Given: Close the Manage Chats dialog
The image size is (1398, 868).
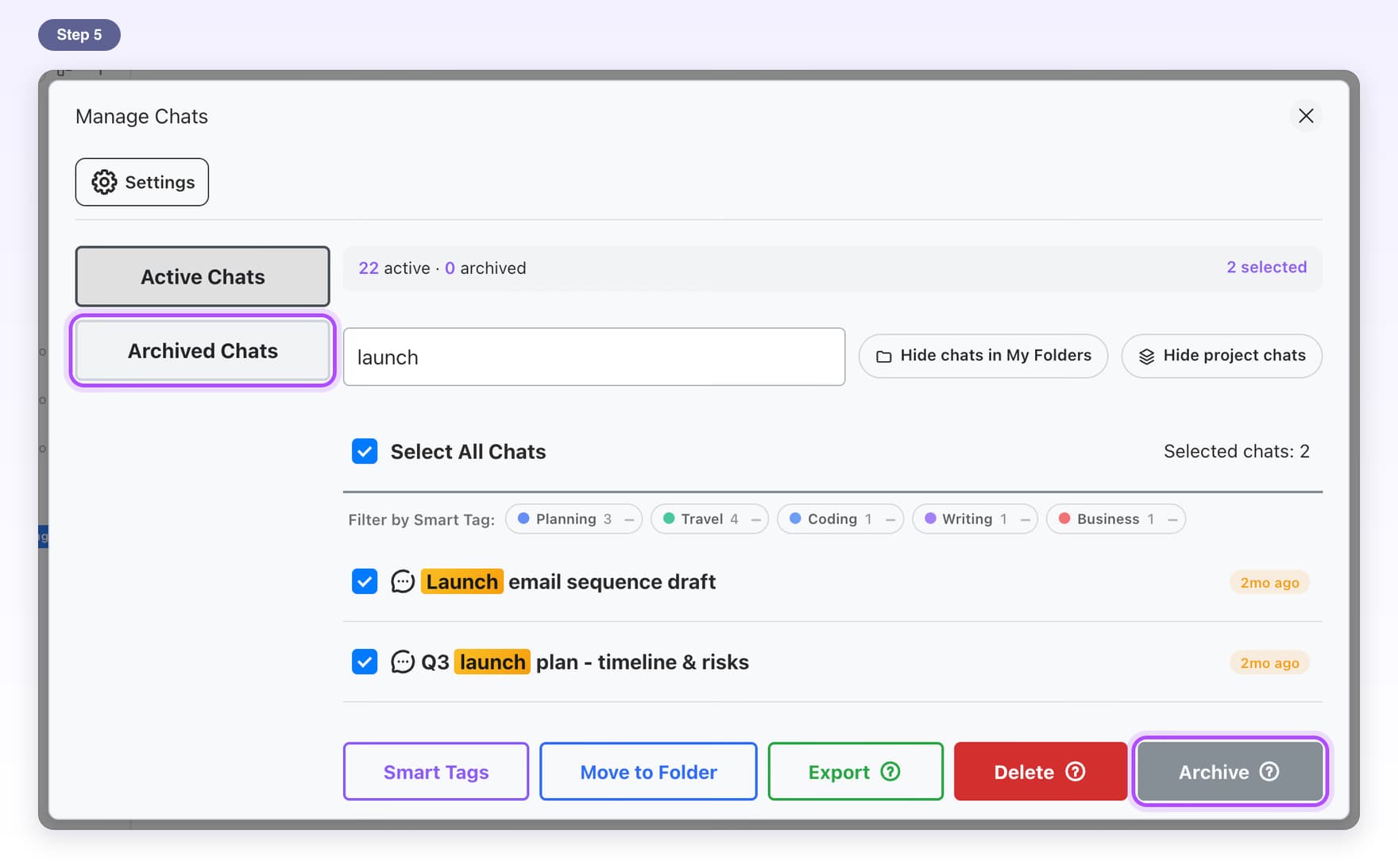Looking at the screenshot, I should [1306, 116].
